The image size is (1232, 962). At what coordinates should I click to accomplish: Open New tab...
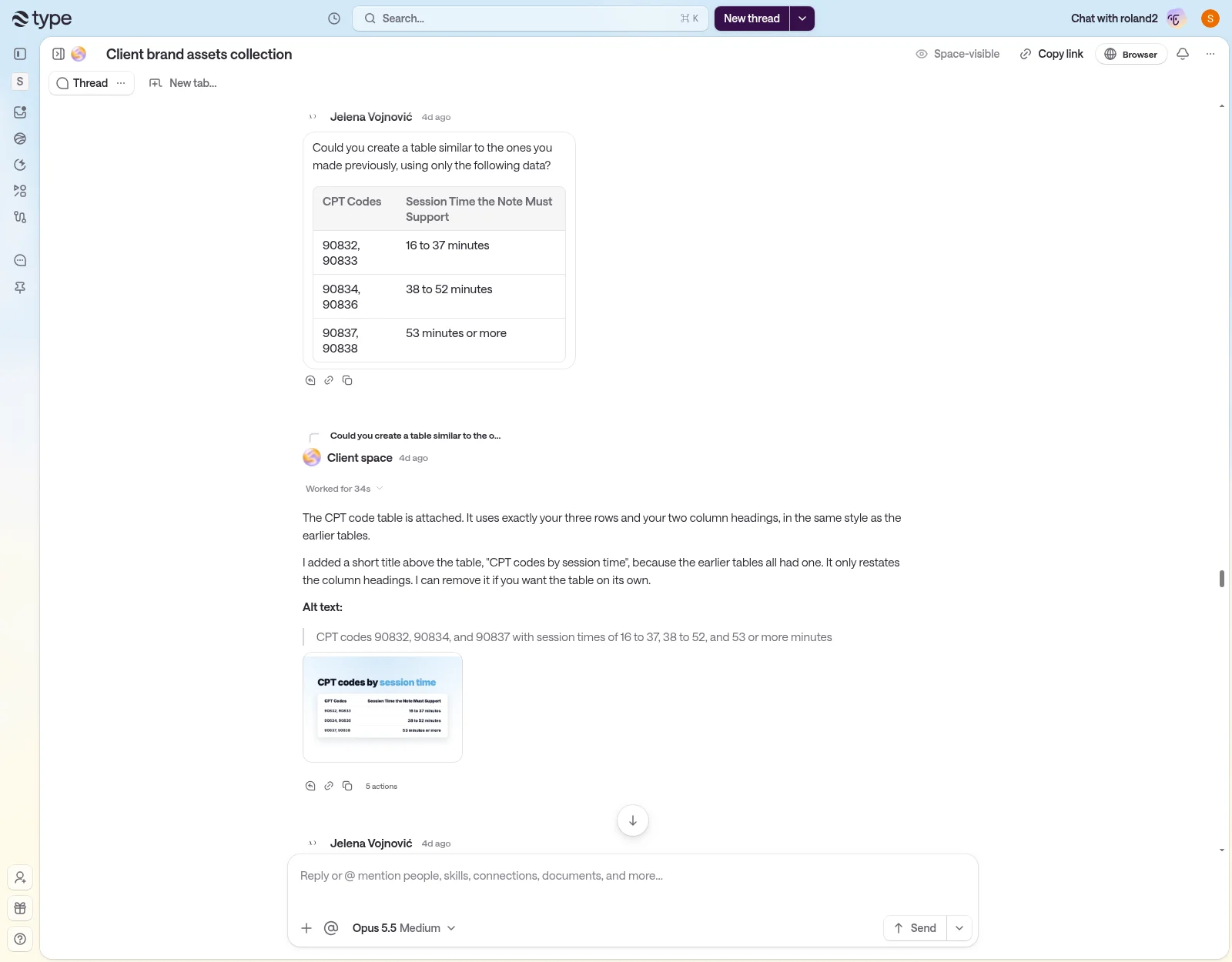(183, 83)
